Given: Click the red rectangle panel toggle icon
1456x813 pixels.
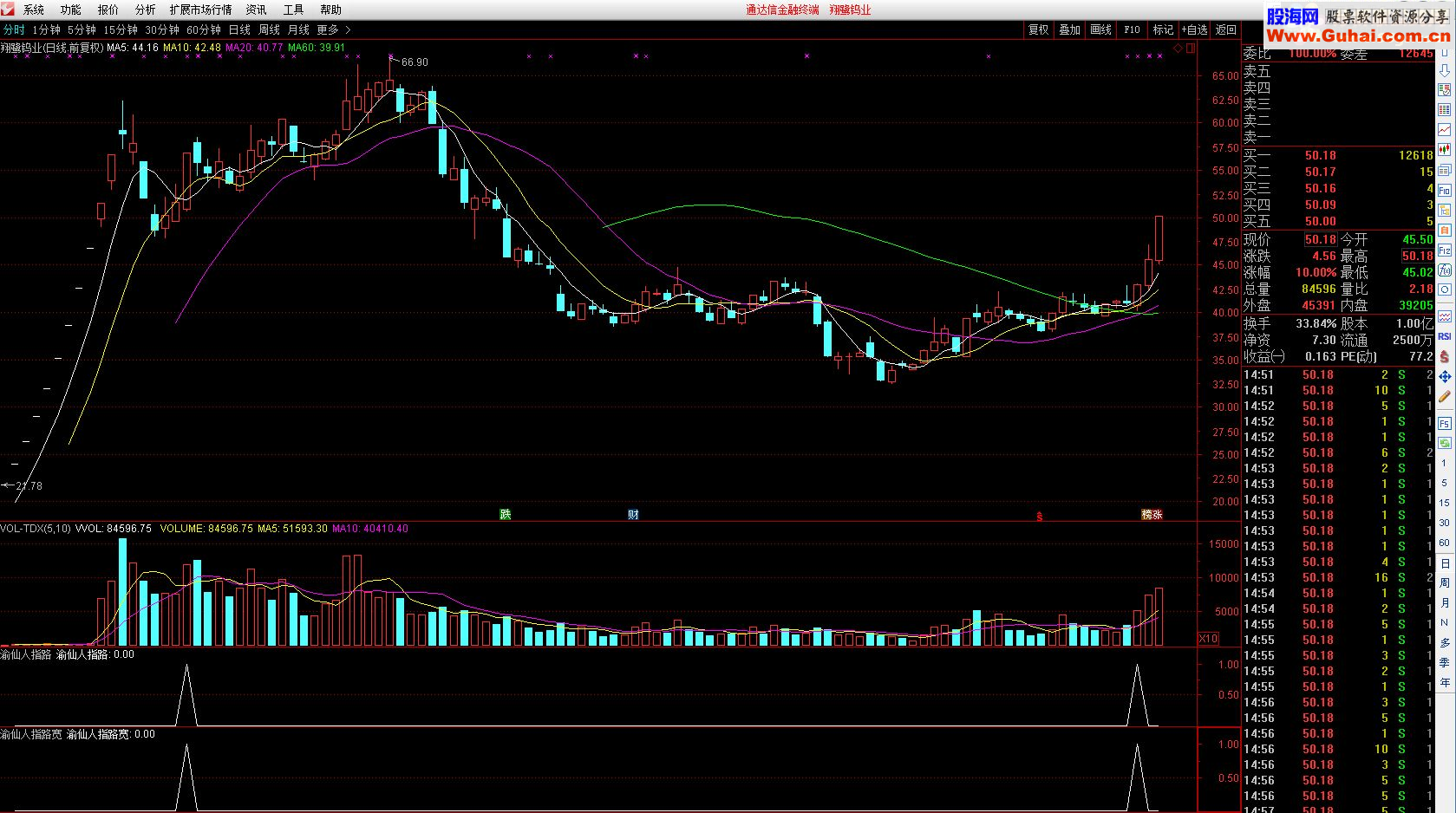Looking at the screenshot, I should click(1191, 49).
